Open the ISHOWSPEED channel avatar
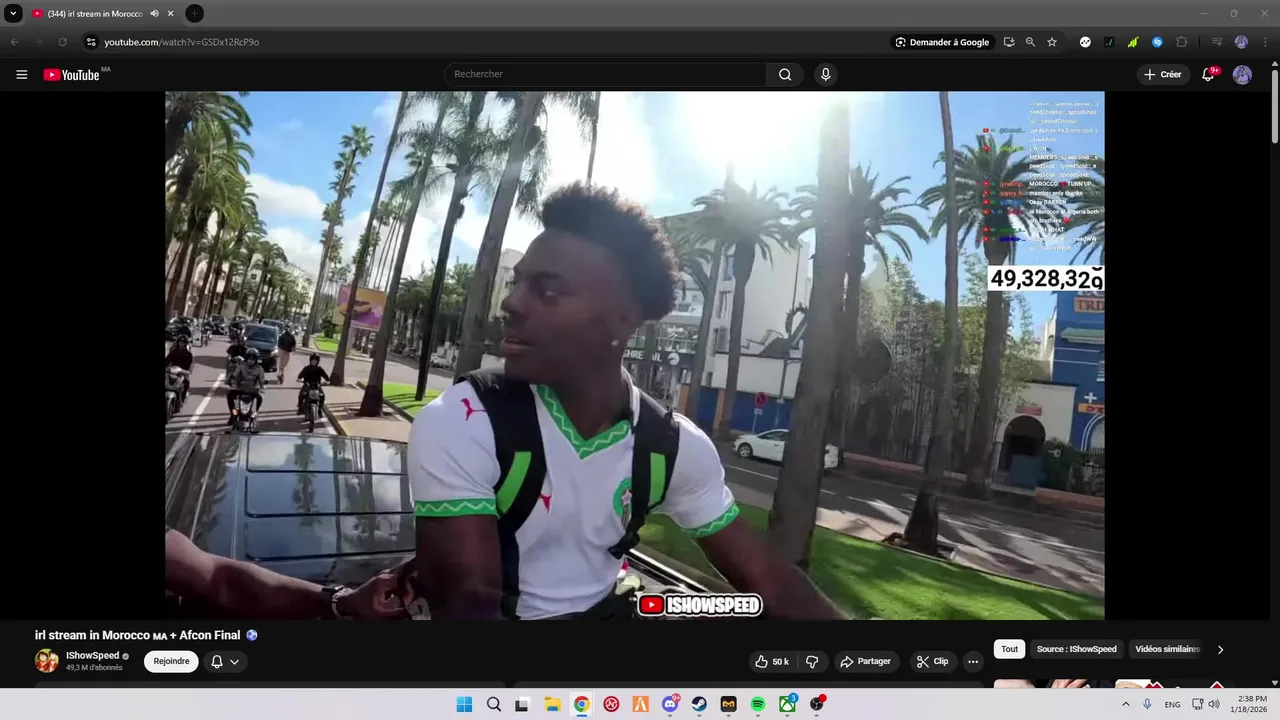This screenshot has height=720, width=1280. (x=47, y=661)
